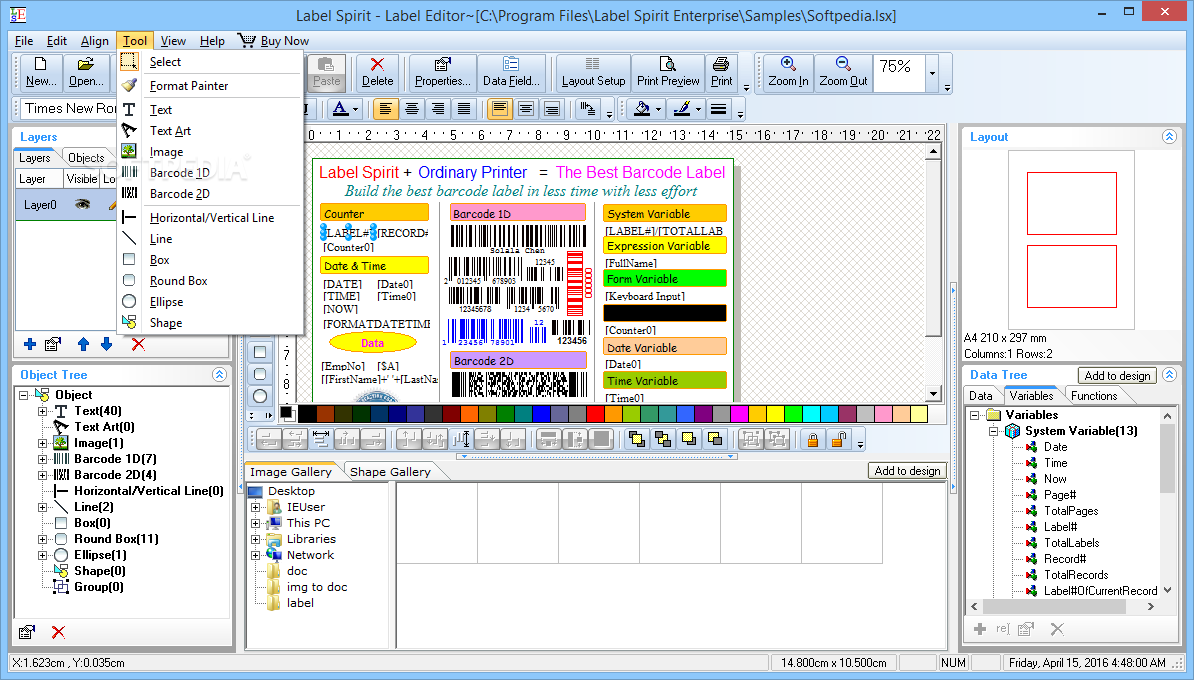Viewport: 1194px width, 680px height.
Task: Open Layout Setup
Action: point(593,72)
